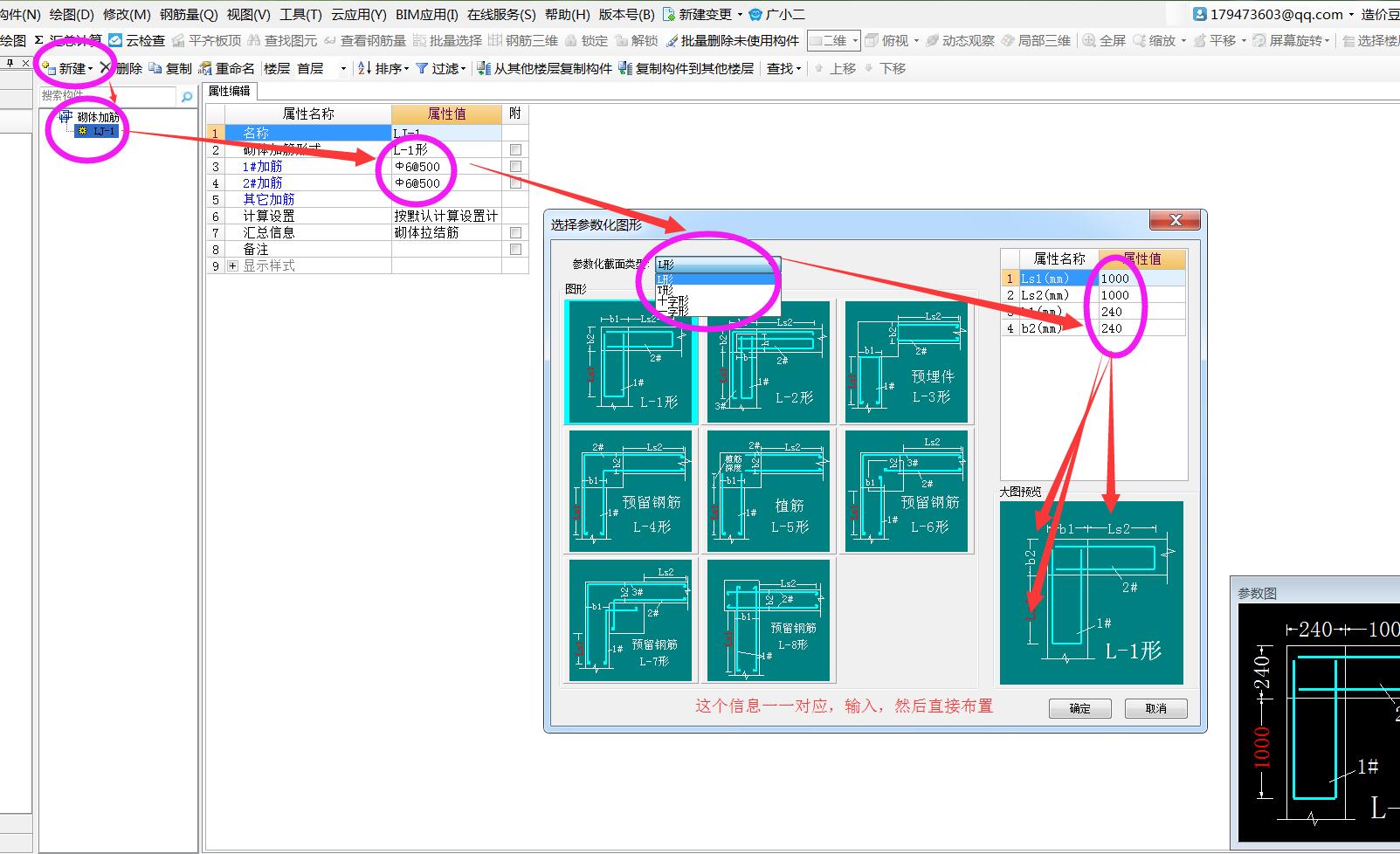Click the search magnifier in component search box
The image size is (1400, 854).
[187, 96]
